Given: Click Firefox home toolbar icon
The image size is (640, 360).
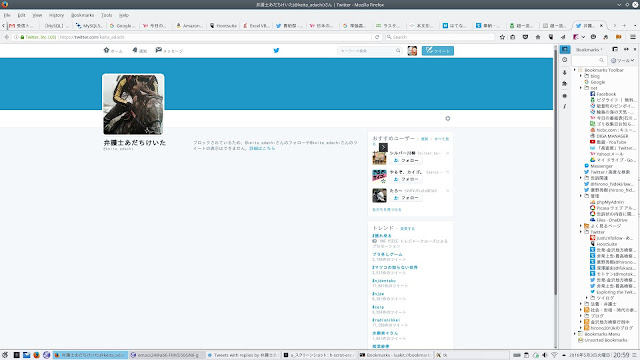Looking at the screenshot, I should [x=538, y=37].
